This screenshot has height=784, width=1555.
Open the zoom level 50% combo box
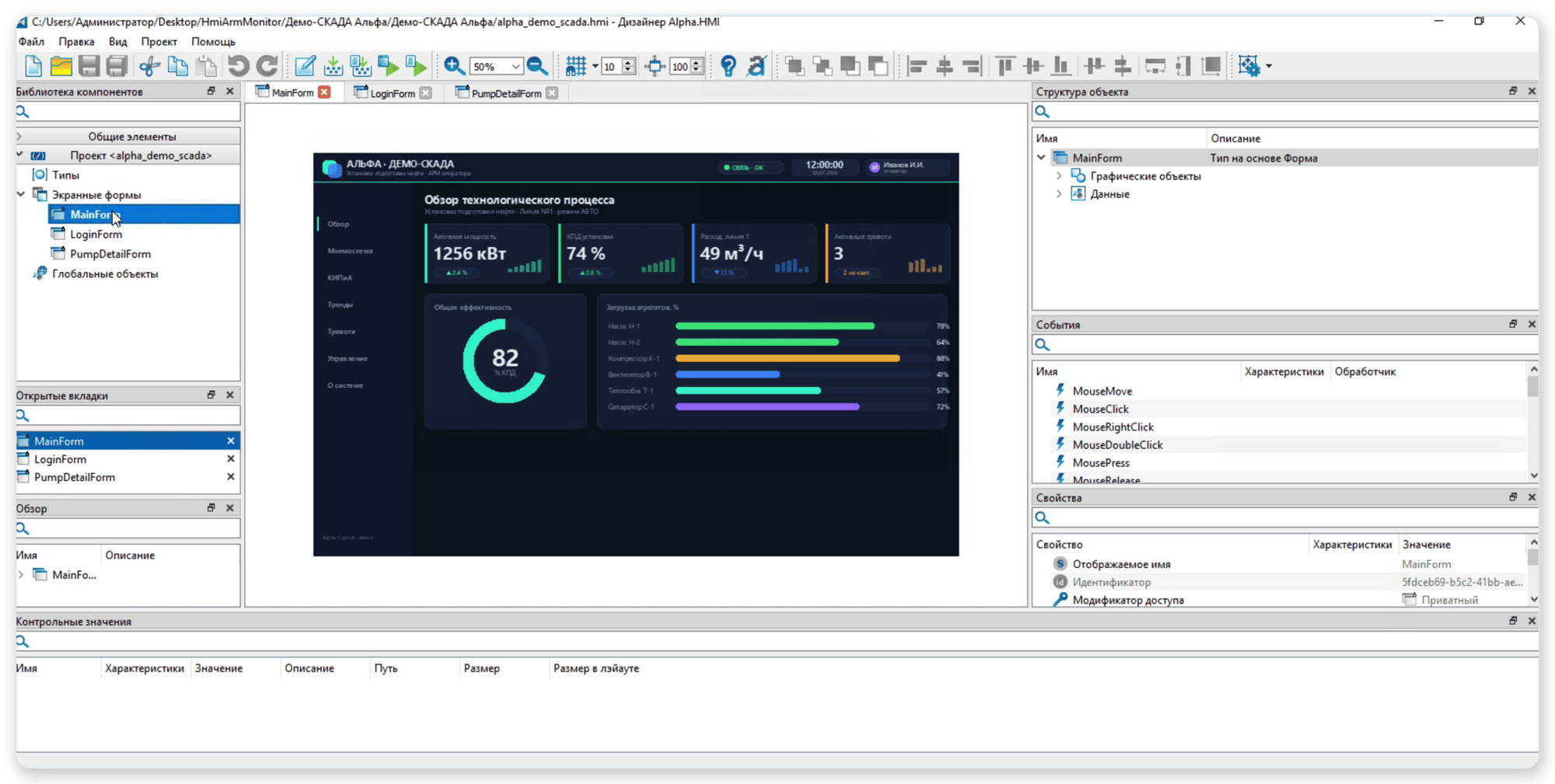pos(497,67)
